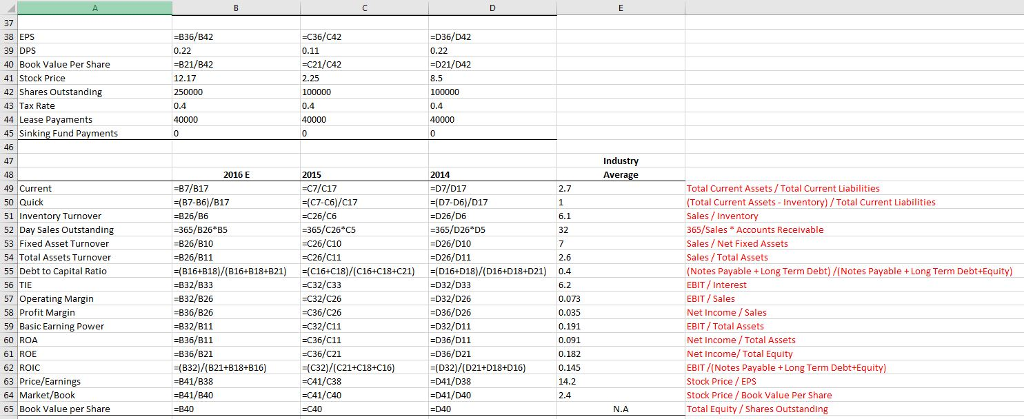Click the =B7/B17 formula cell
This screenshot has width=1024, height=419.
(x=236, y=188)
